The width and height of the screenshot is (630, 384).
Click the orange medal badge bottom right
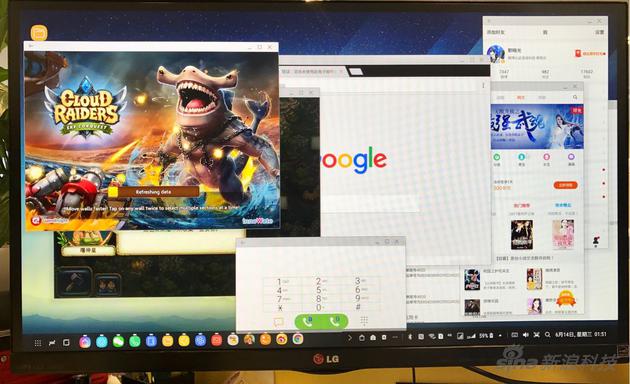[x=566, y=299]
